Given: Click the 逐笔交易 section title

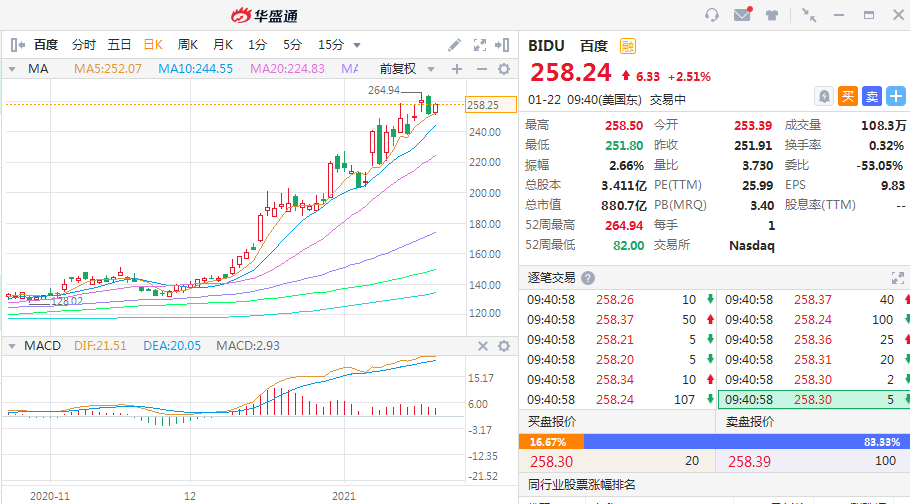Looking at the screenshot, I should (551, 278).
